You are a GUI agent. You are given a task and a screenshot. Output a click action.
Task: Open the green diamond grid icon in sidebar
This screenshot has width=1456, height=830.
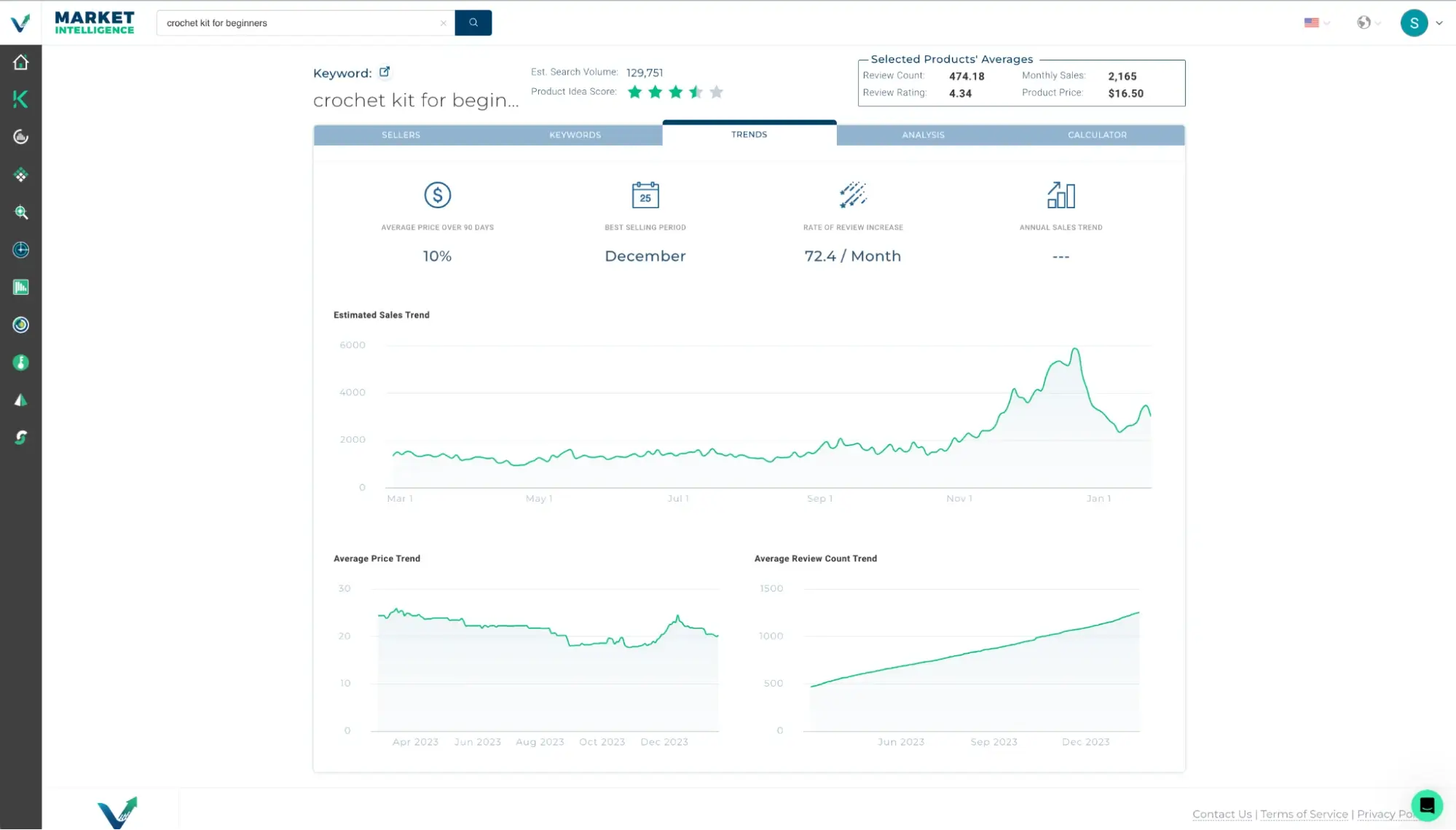(20, 175)
